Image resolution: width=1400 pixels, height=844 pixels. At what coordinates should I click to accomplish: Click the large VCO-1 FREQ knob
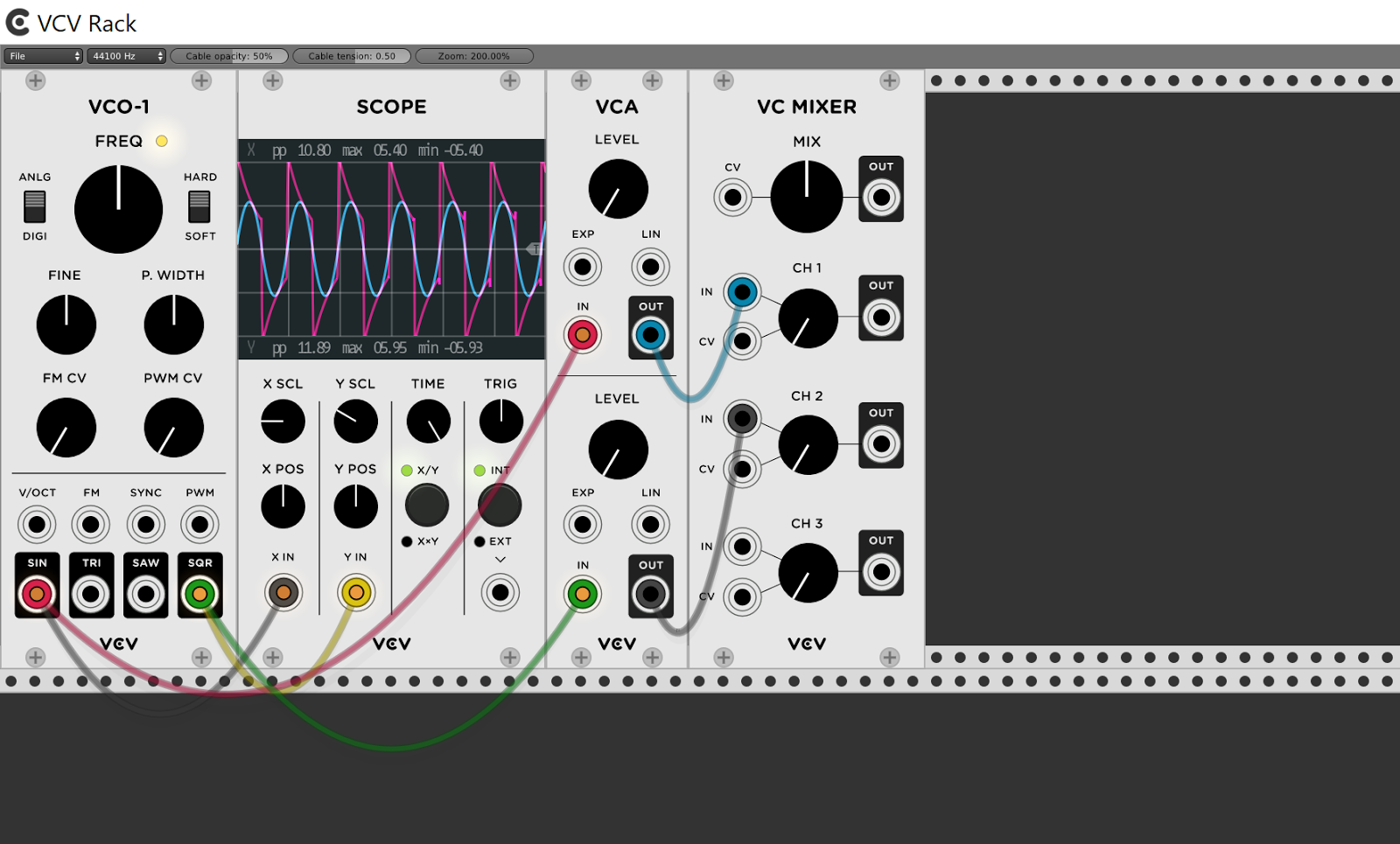pyautogui.click(x=119, y=209)
